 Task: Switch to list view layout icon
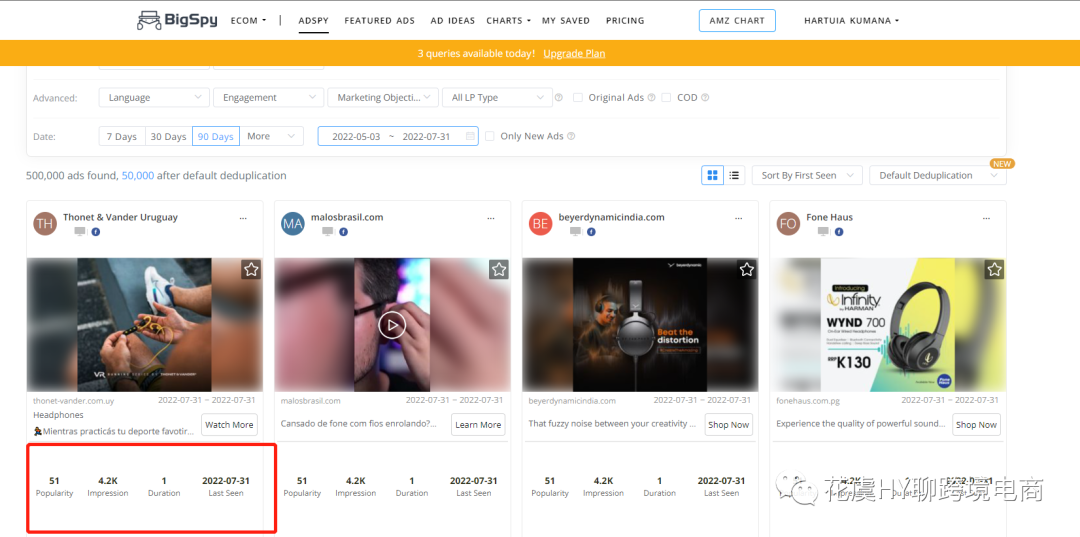coord(734,175)
